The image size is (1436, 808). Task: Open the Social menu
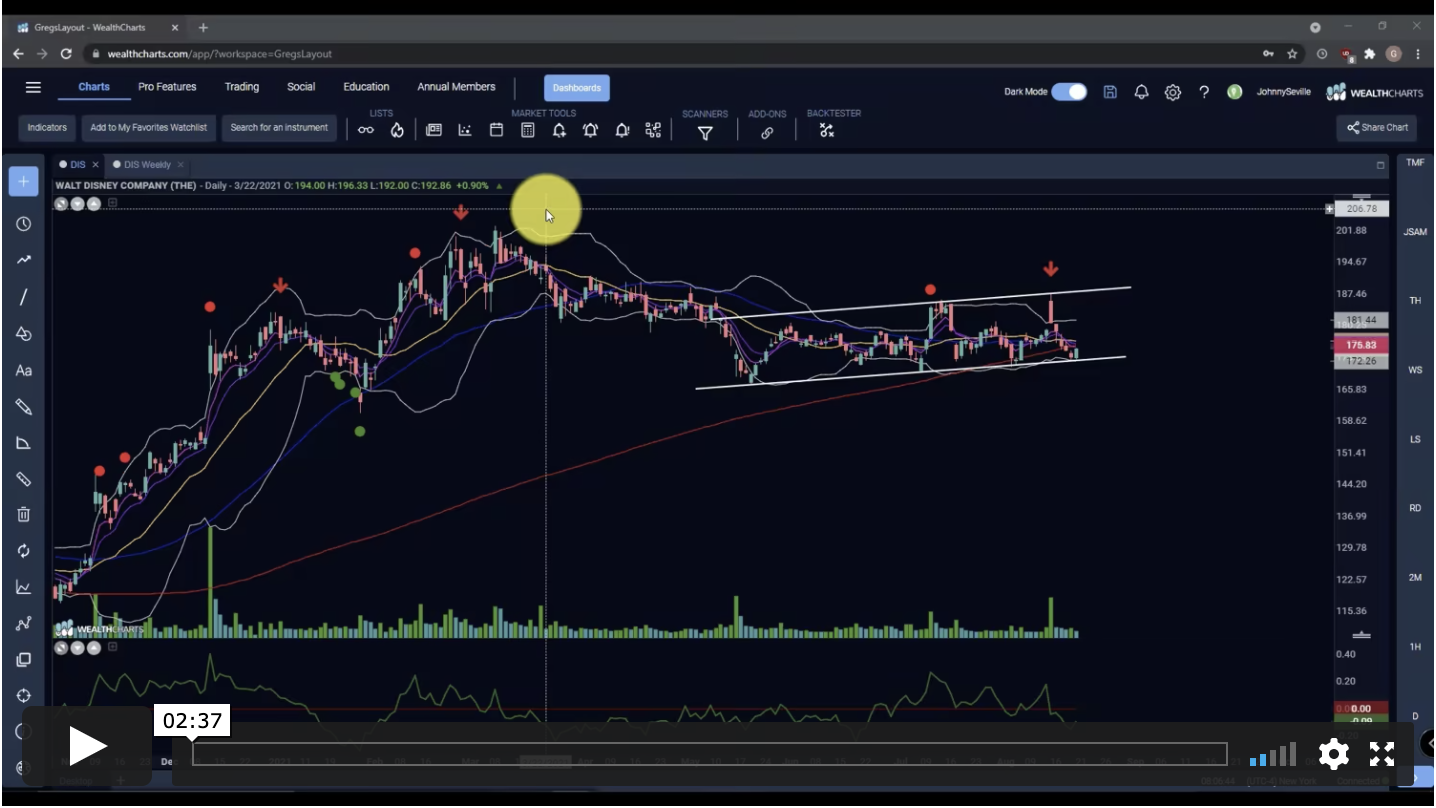pos(301,87)
